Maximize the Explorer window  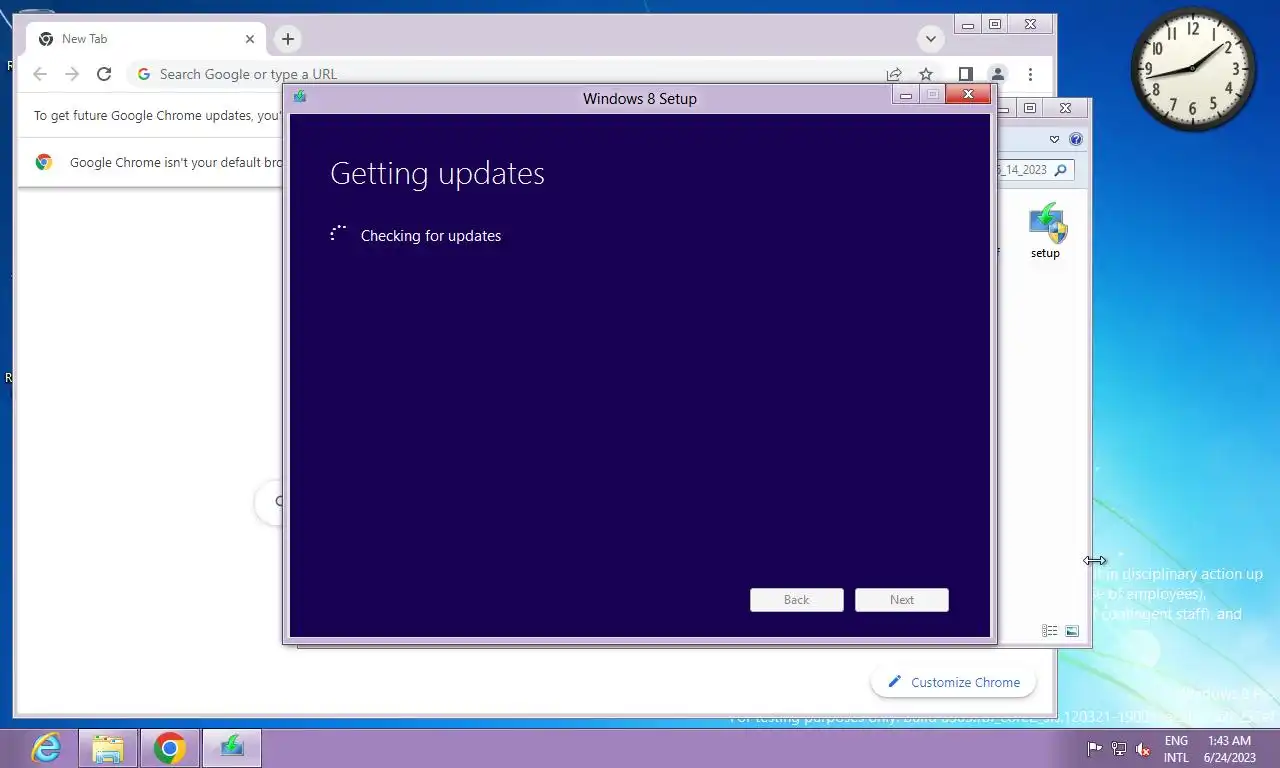pos(1030,108)
